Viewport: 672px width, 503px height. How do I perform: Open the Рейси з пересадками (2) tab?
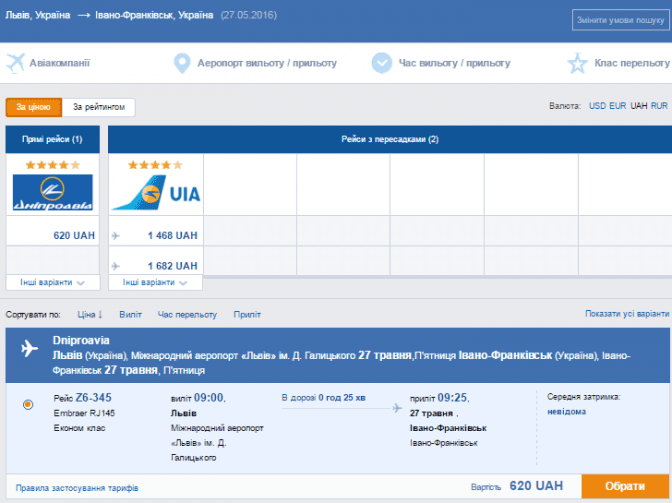(x=389, y=139)
